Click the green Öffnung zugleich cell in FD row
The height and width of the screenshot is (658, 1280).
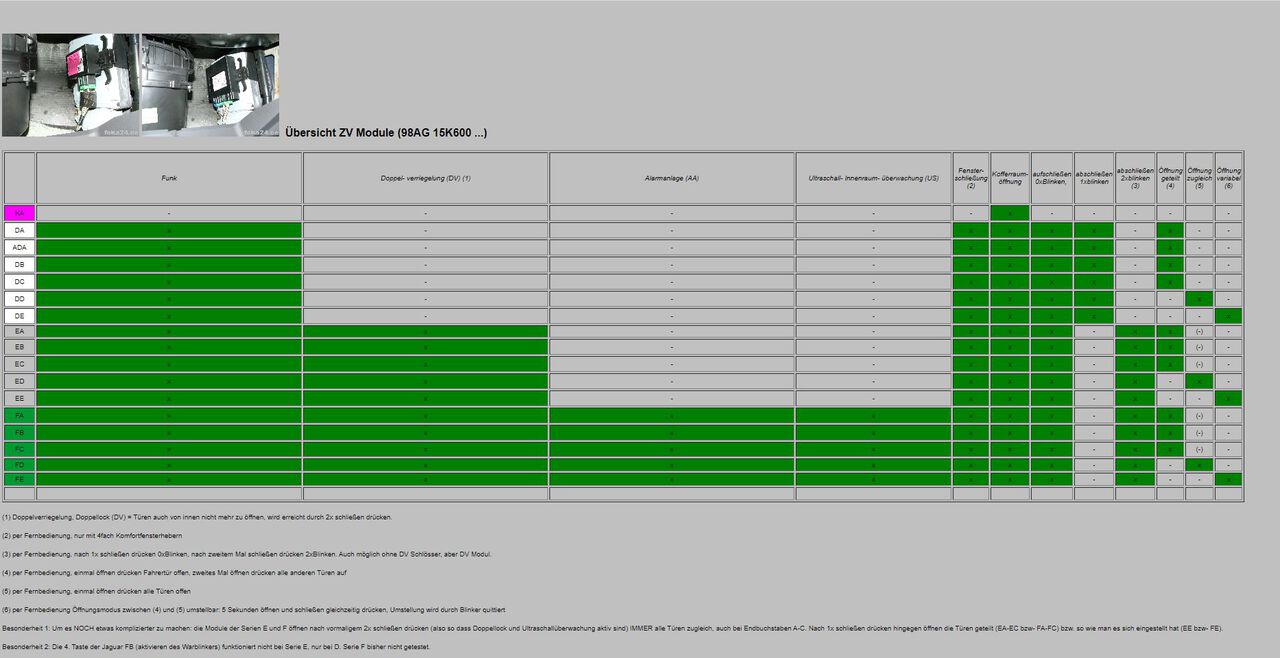(x=1199, y=465)
